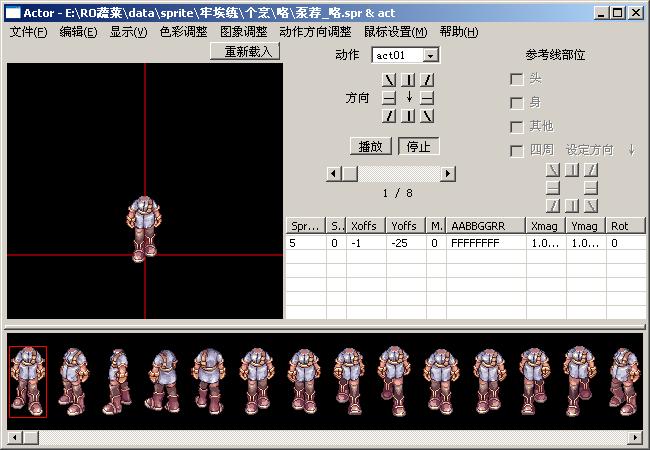Click the AABBGGRR column header
This screenshot has height=450, width=650.
(486, 226)
